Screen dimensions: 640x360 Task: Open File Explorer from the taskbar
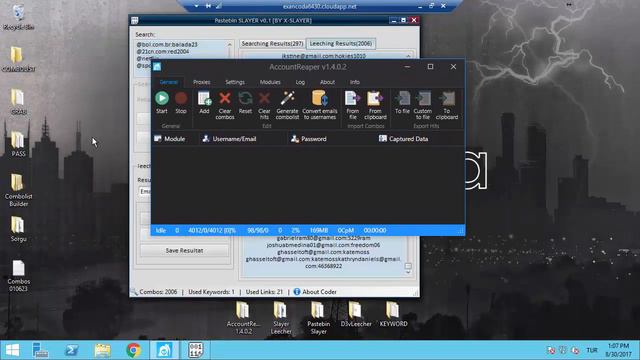click(102, 350)
